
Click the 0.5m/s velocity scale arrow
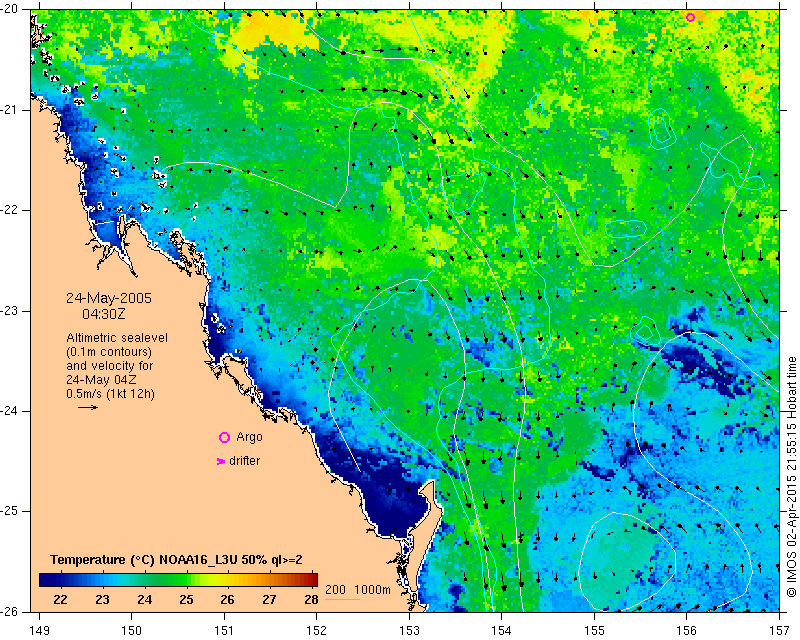[x=88, y=407]
